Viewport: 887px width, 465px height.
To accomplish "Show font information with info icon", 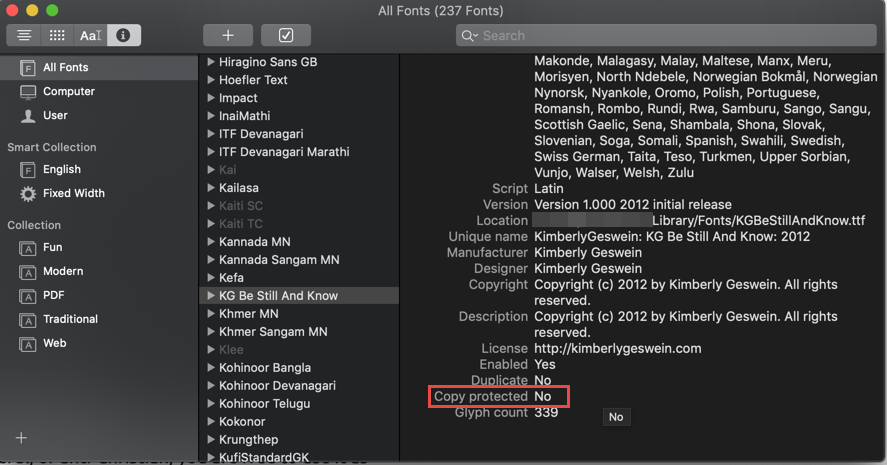I will (x=124, y=35).
